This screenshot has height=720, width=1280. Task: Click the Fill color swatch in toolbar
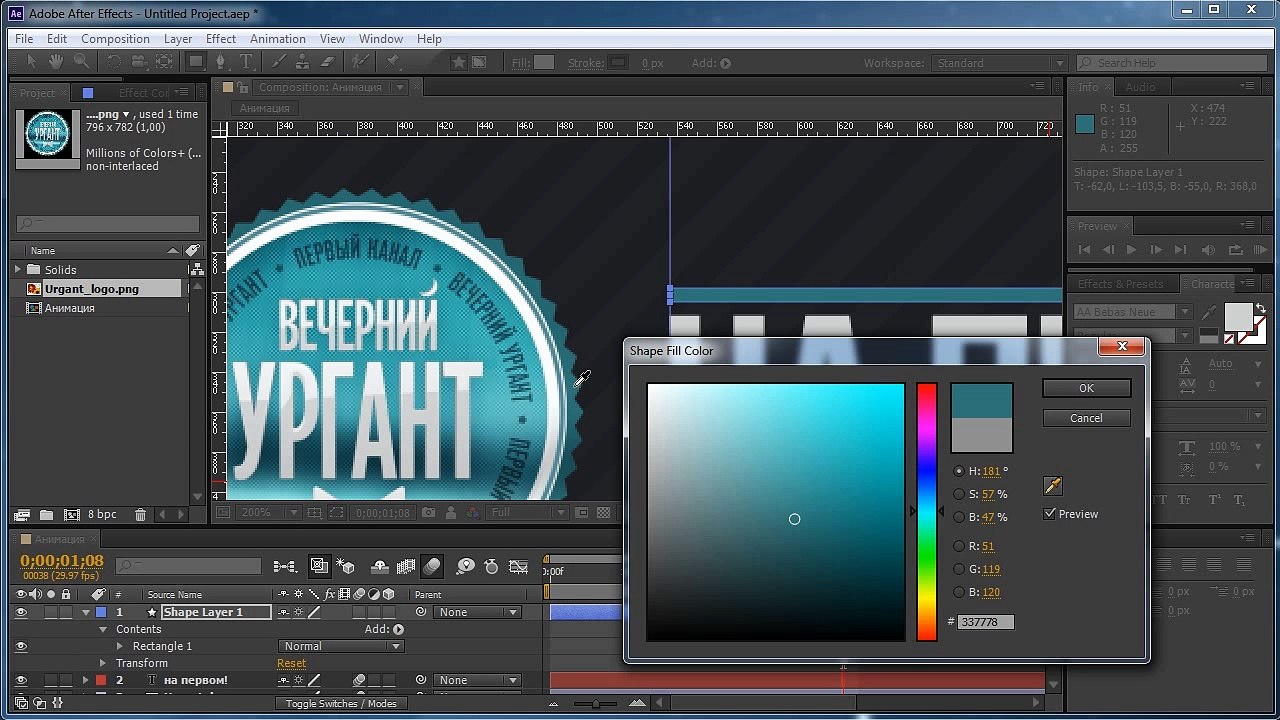coord(544,63)
